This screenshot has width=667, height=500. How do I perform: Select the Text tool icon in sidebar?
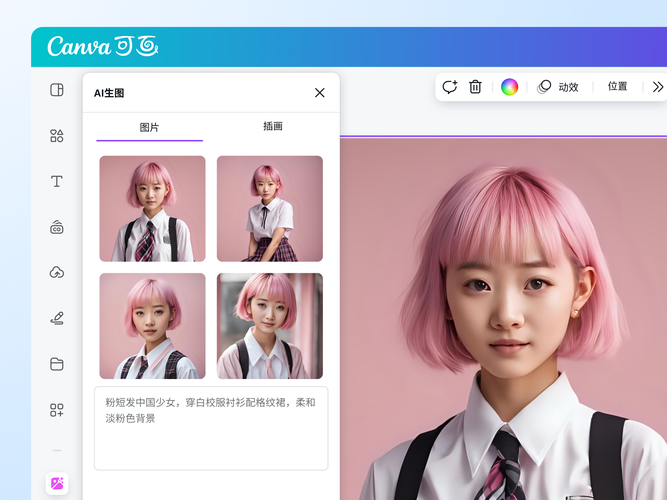[x=57, y=181]
